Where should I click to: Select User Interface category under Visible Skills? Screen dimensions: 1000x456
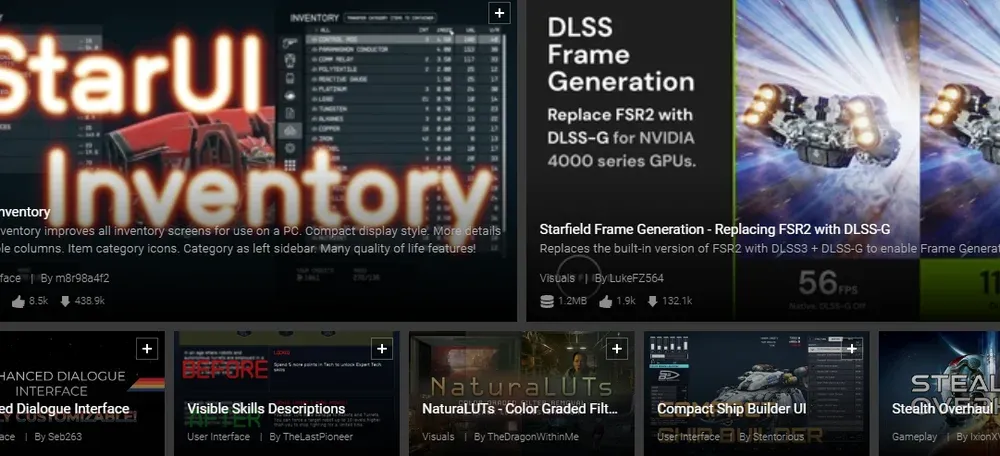point(219,437)
